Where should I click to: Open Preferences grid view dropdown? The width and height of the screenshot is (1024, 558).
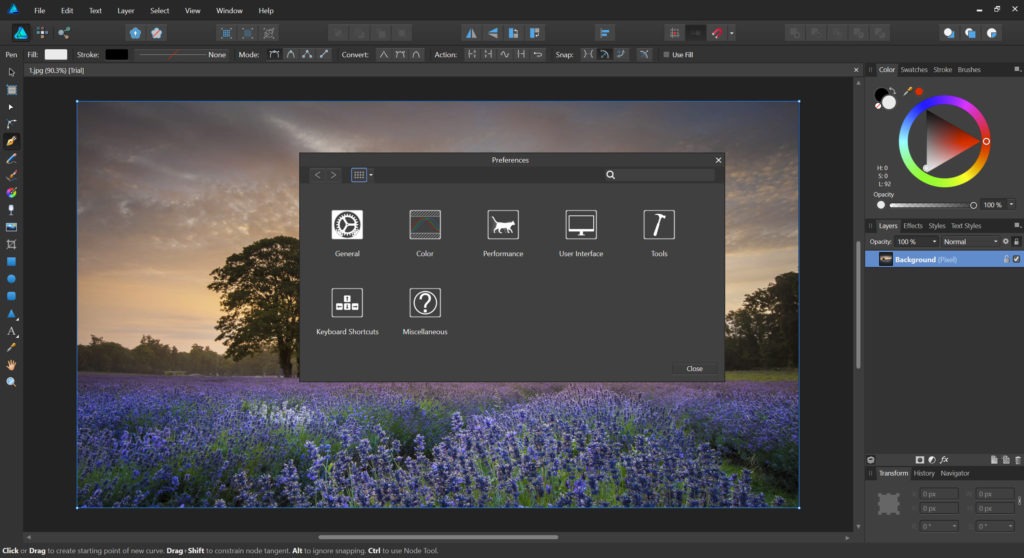coord(371,174)
